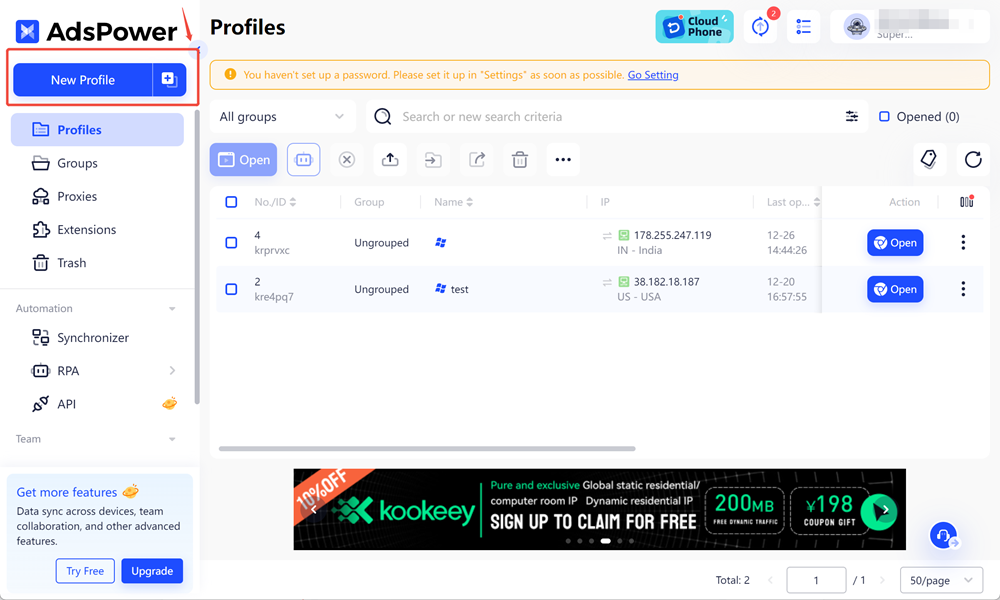Click the export upload toolbar icon
1000x600 pixels.
tap(390, 159)
